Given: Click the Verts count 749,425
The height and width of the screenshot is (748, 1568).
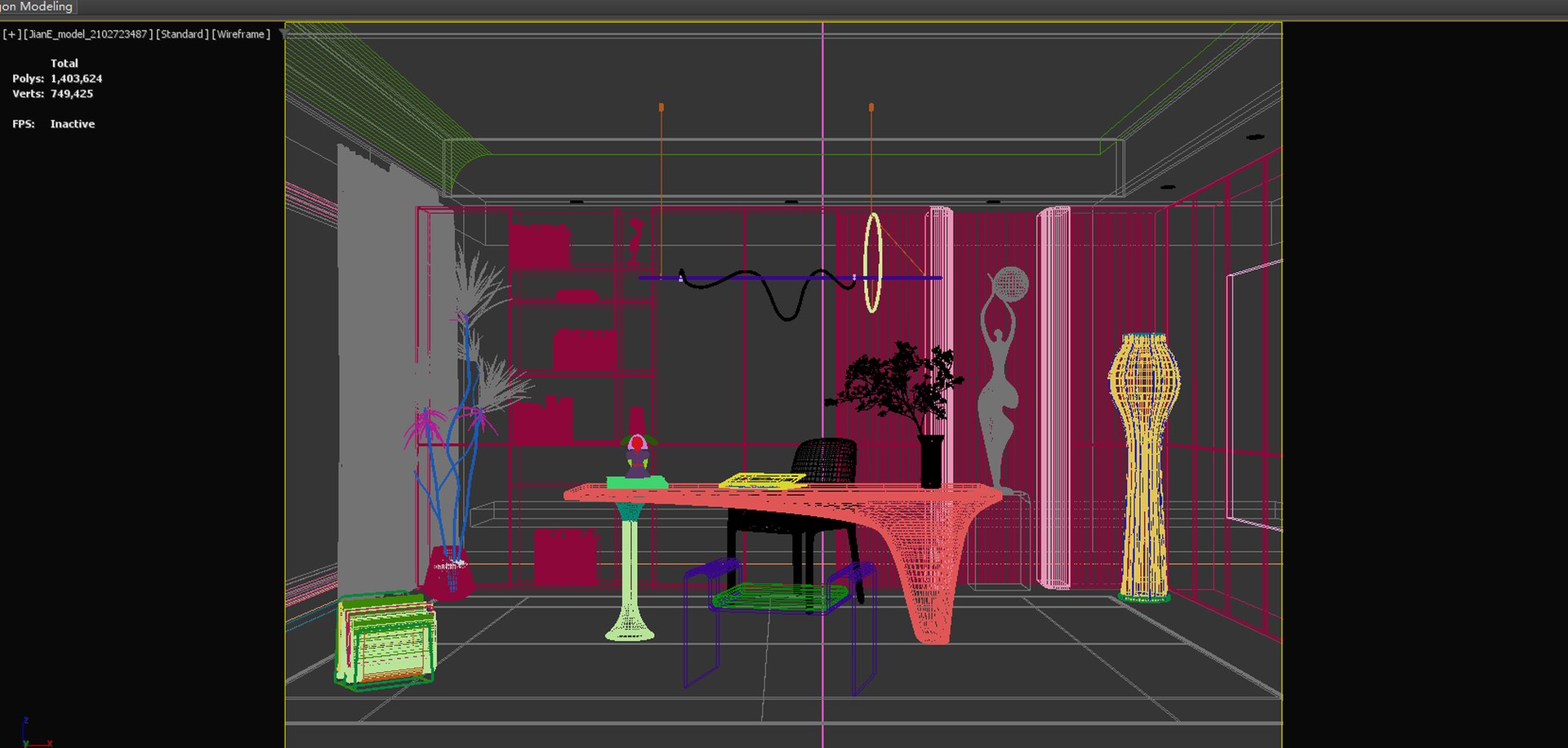Looking at the screenshot, I should (x=72, y=94).
